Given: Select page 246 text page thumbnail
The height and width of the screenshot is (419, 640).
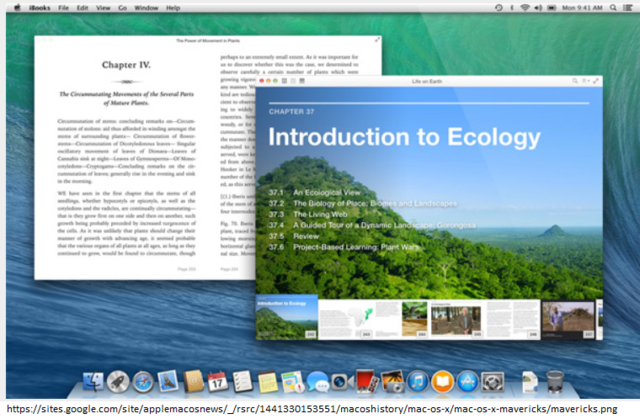Looking at the screenshot, I should coord(513,319).
